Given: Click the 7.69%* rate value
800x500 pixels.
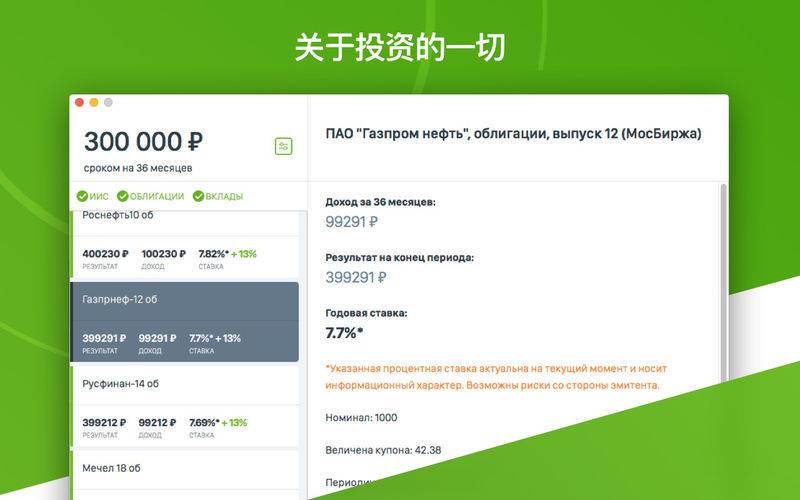Looking at the screenshot, I should (204, 423).
